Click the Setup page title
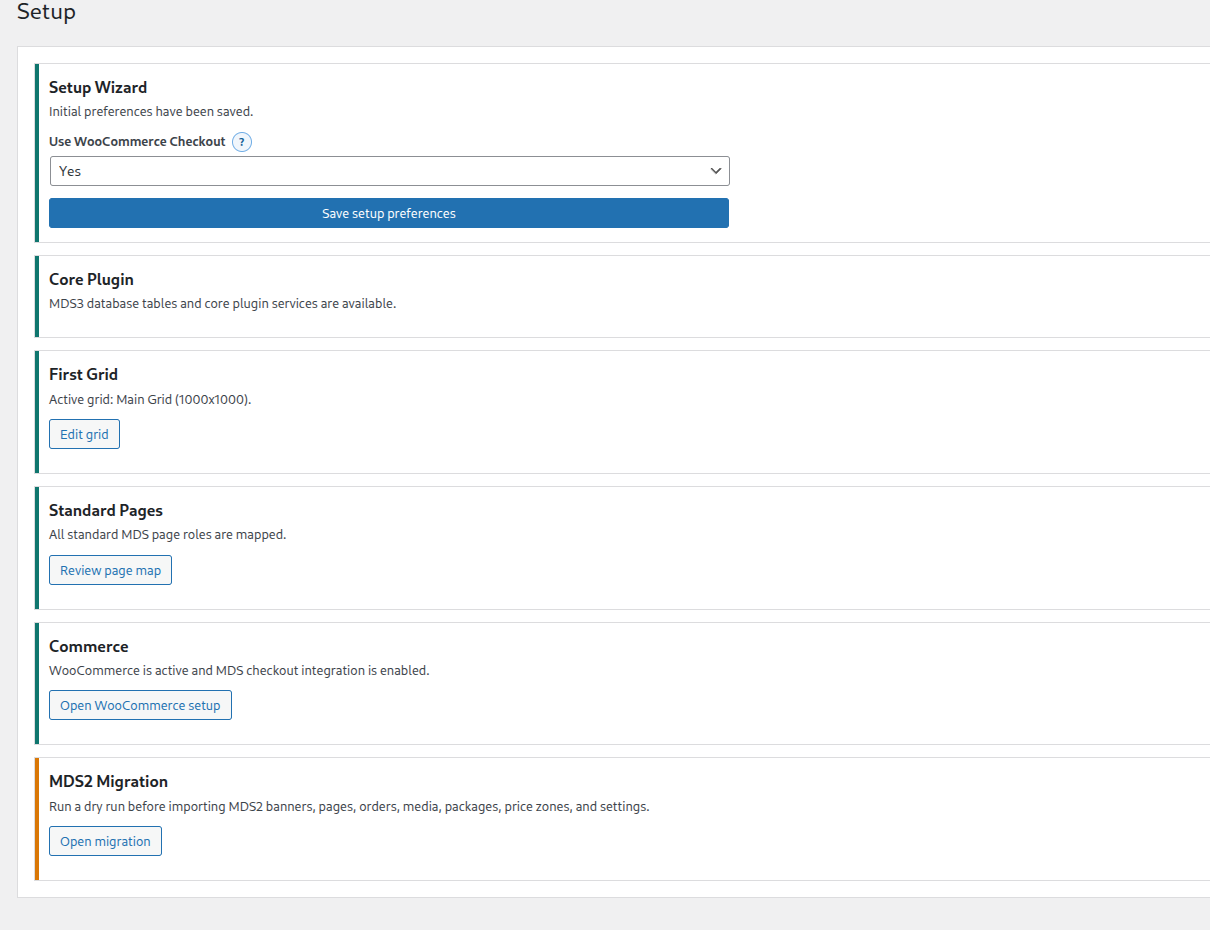The width and height of the screenshot is (1210, 930). tap(46, 13)
